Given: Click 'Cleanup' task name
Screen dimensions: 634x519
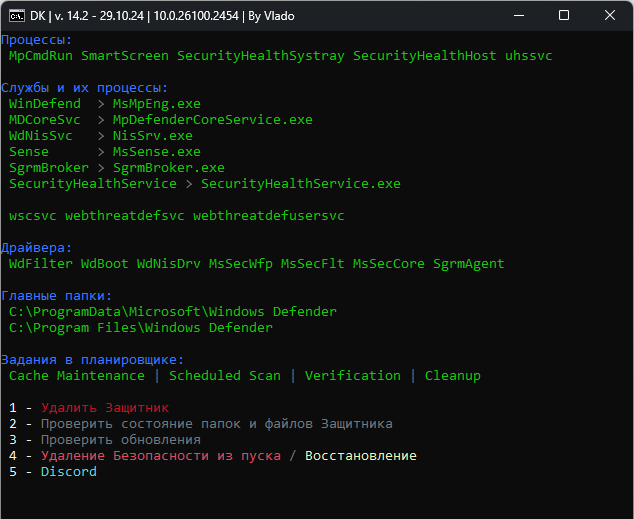Looking at the screenshot, I should pyautogui.click(x=452, y=376).
